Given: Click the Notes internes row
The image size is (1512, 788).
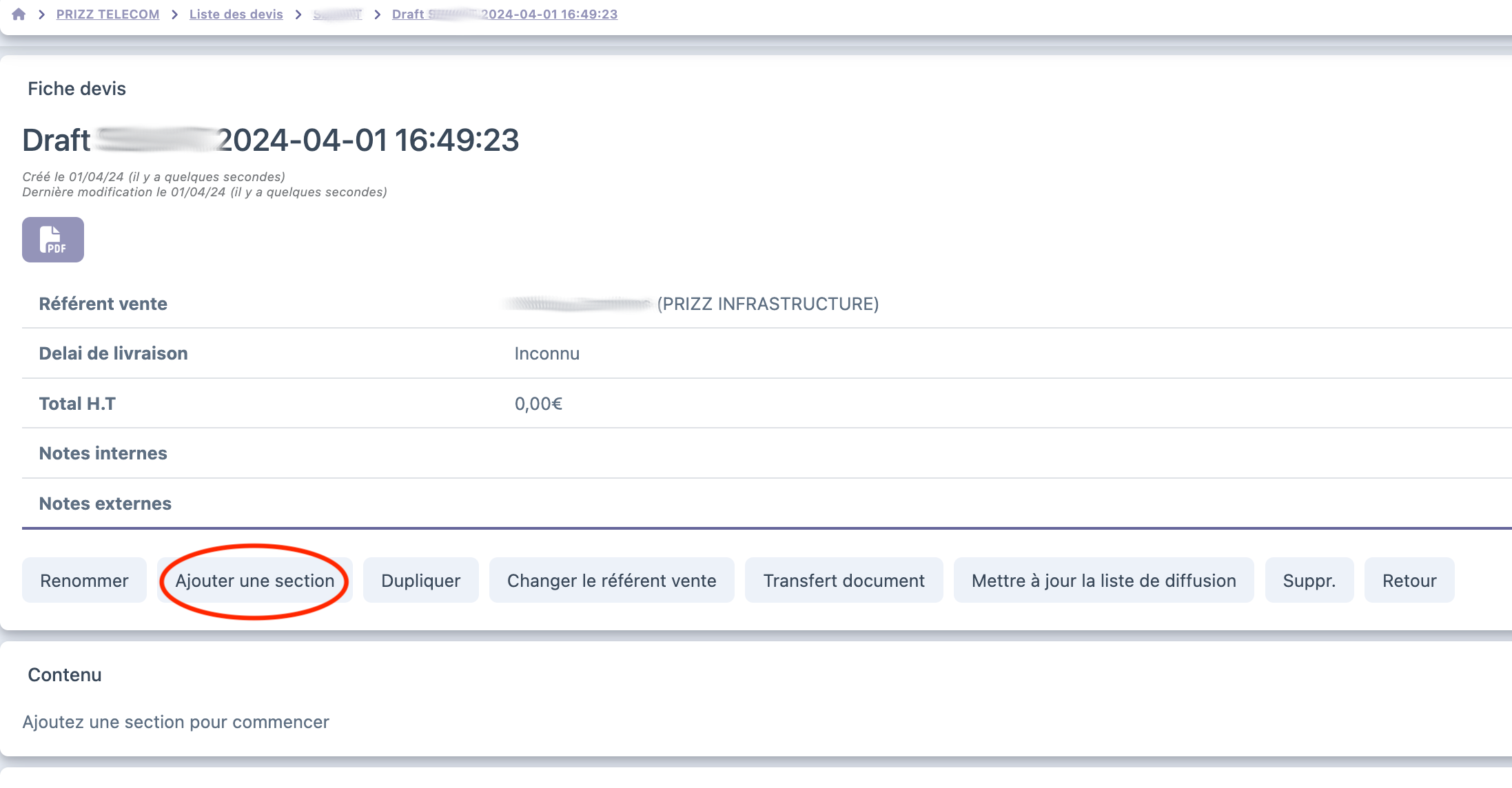Looking at the screenshot, I should pyautogui.click(x=103, y=453).
